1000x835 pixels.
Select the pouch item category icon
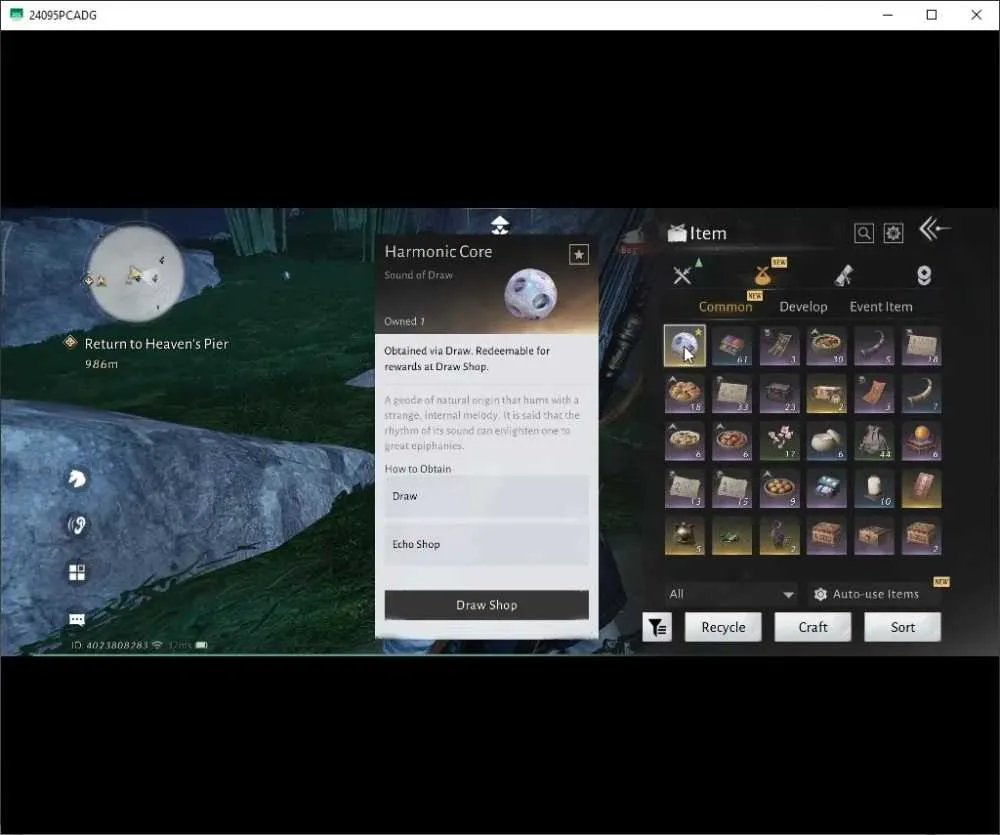tap(762, 276)
